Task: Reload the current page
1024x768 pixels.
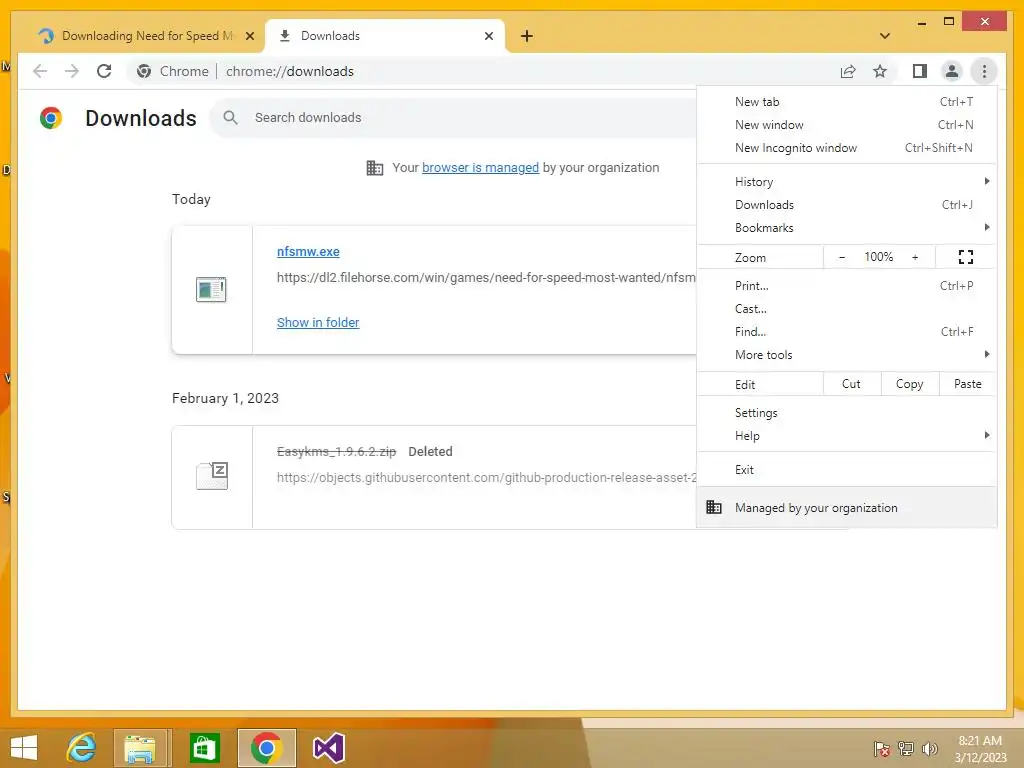Action: 104,71
